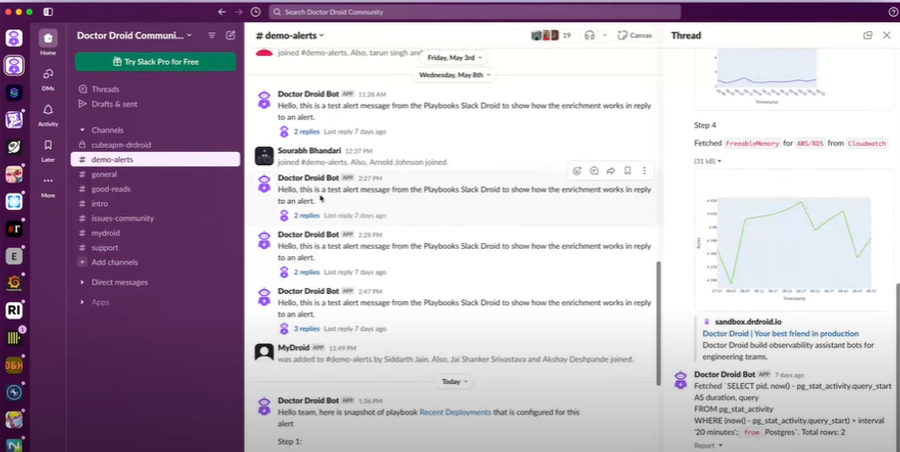Open Threads in the sidebar
The height and width of the screenshot is (452, 900).
105,89
